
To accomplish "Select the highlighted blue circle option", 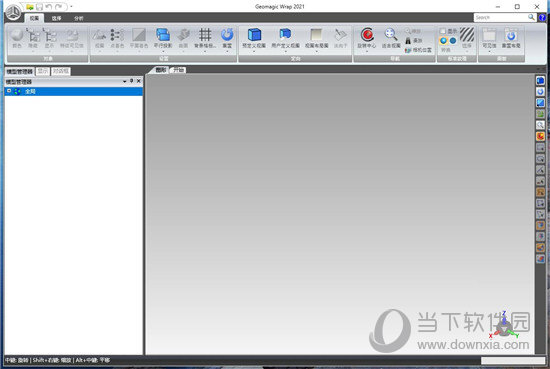I will point(443,41).
